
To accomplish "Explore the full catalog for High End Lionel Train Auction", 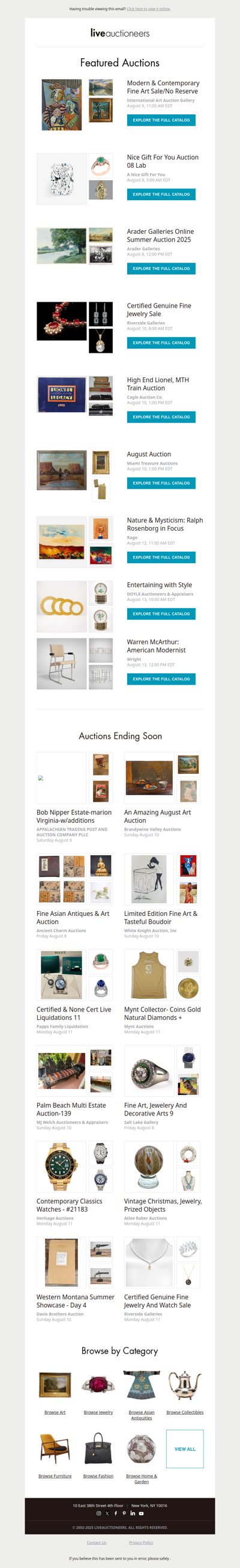I will tap(161, 417).
